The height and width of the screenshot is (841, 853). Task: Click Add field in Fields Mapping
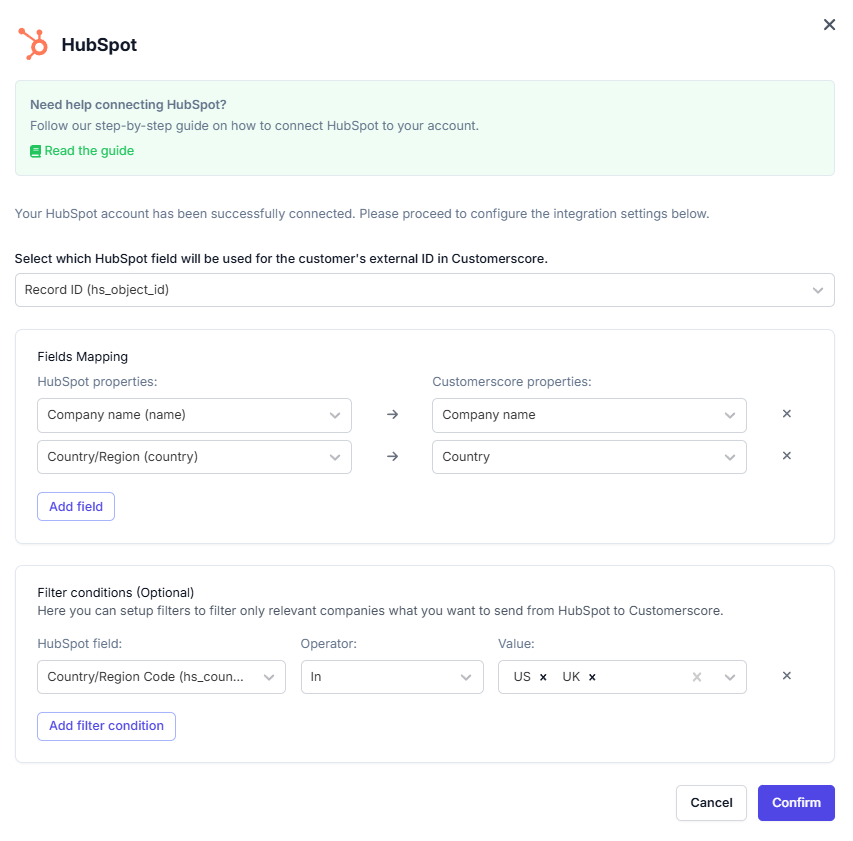click(x=75, y=506)
